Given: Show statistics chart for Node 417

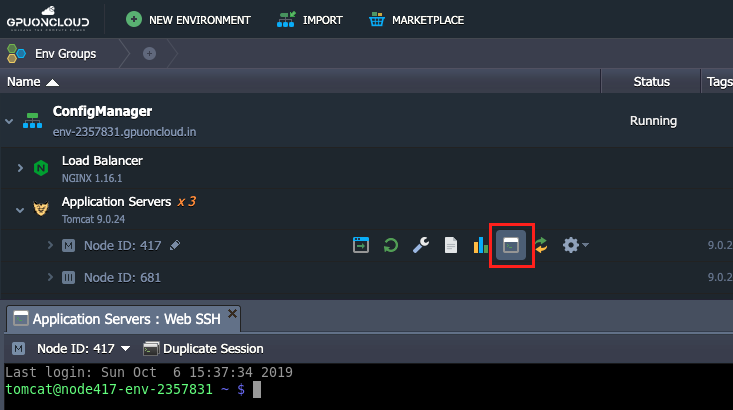Looking at the screenshot, I should pos(480,245).
